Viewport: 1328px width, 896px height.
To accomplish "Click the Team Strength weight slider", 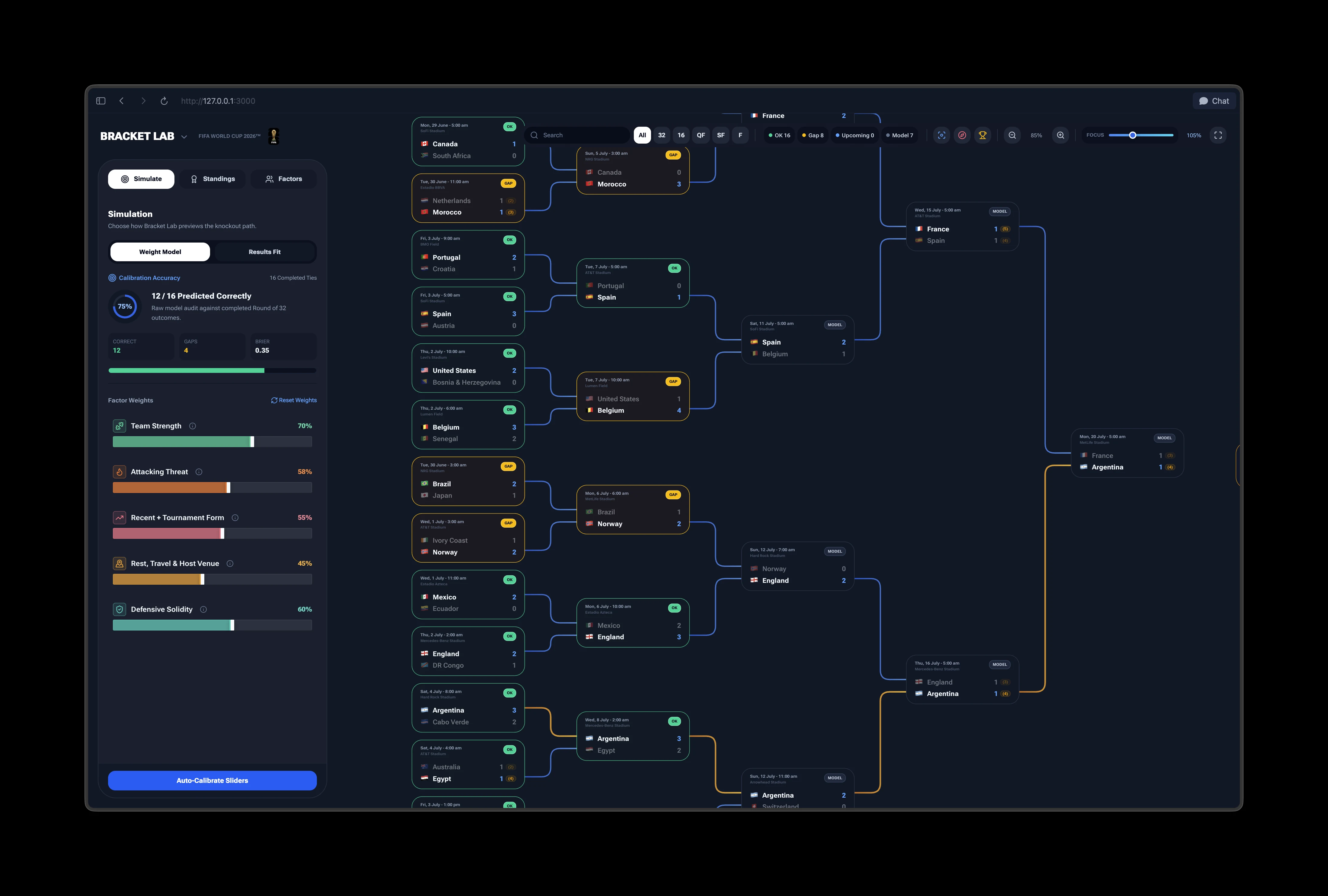I will click(x=212, y=442).
